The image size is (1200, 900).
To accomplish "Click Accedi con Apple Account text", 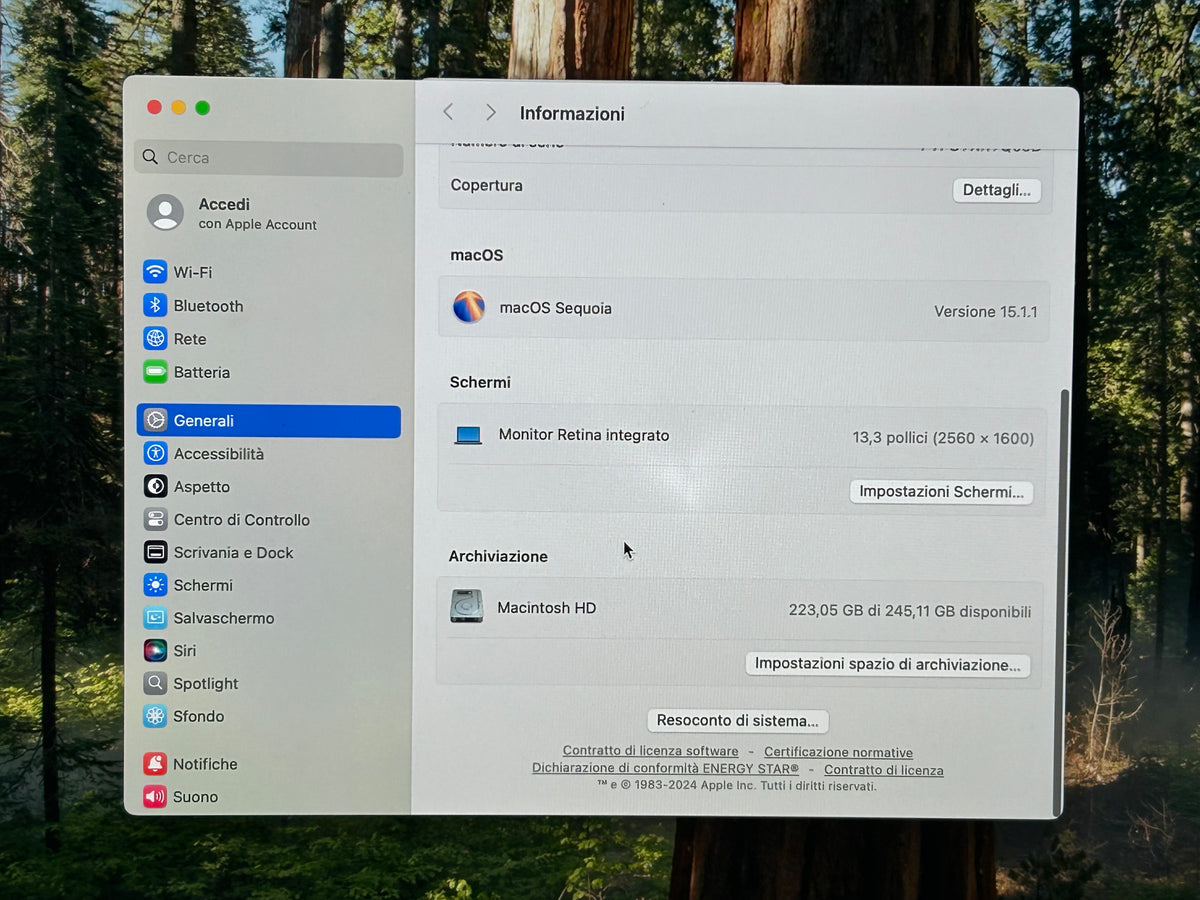I will click(x=257, y=213).
